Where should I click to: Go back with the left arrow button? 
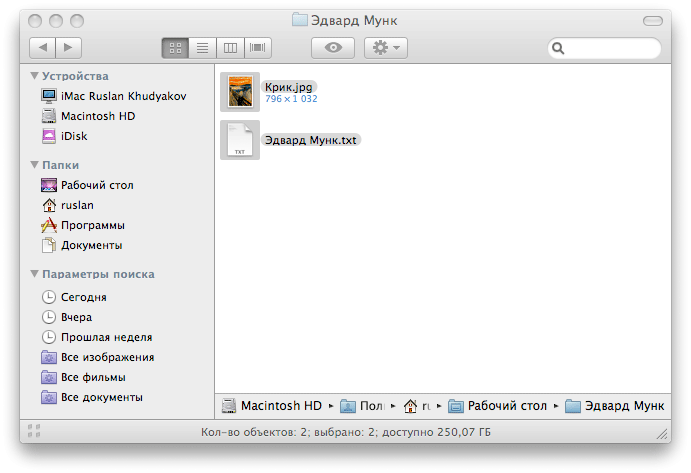click(43, 47)
